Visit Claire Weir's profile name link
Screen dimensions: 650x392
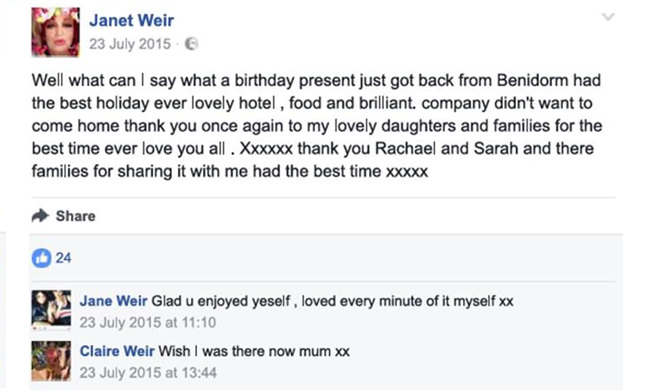tap(117, 351)
